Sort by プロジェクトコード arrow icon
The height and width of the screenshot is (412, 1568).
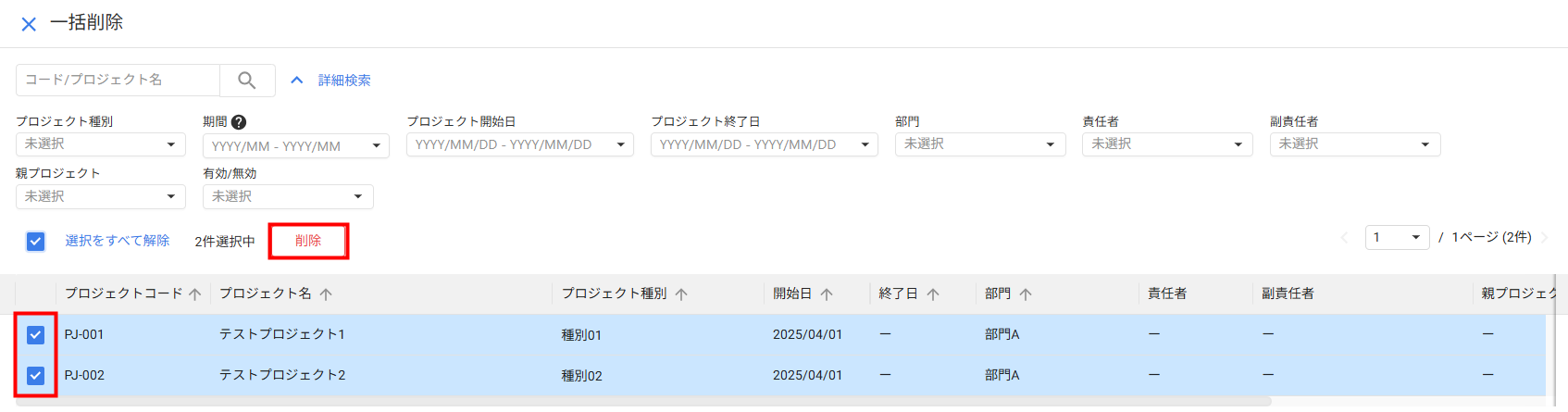coord(194,294)
